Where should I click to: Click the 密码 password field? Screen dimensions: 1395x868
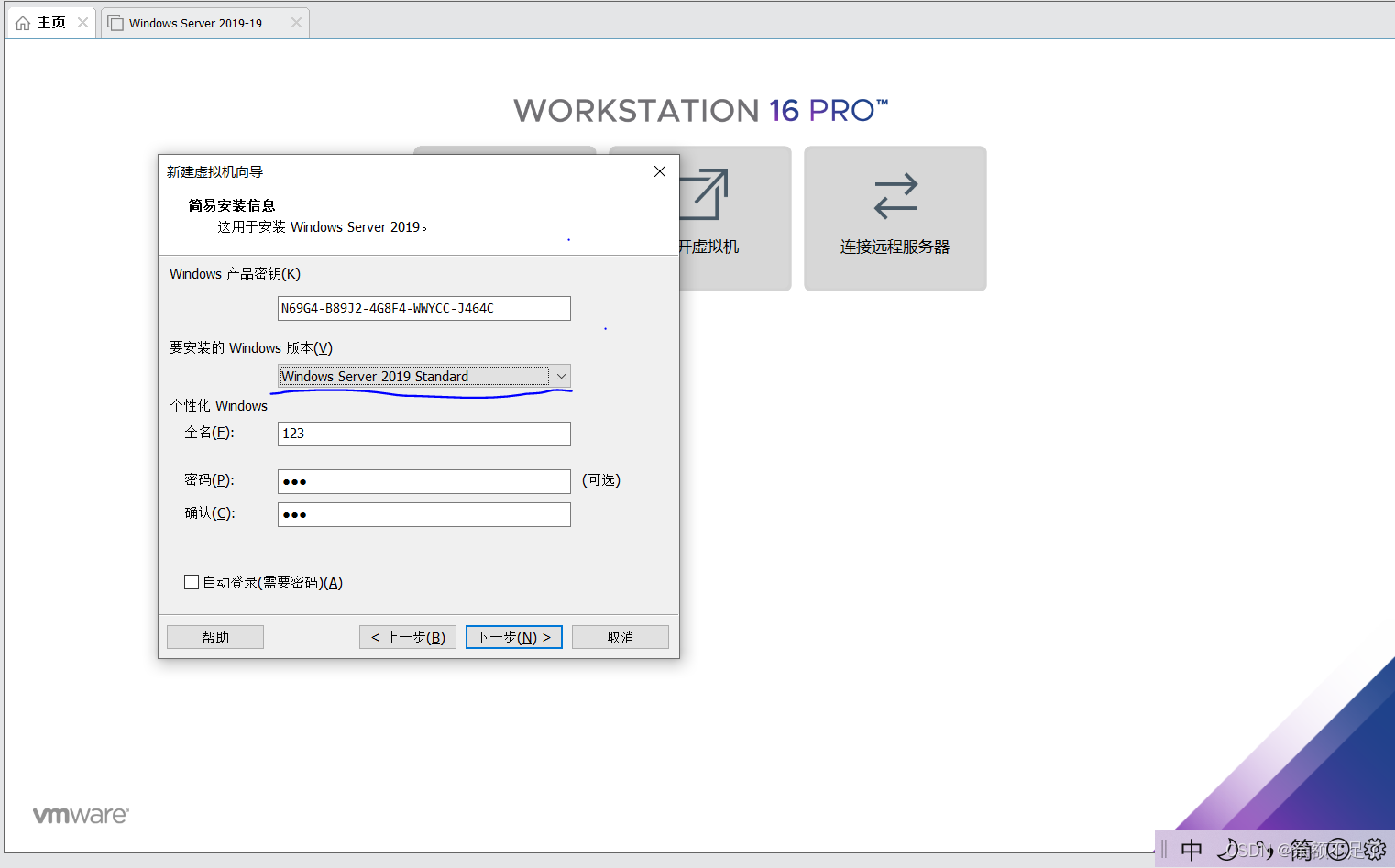(423, 481)
